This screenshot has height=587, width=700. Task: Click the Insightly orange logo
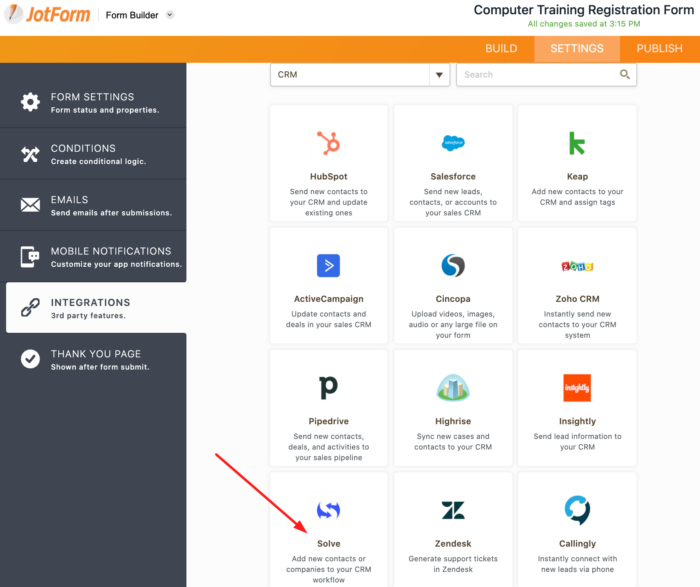click(577, 387)
